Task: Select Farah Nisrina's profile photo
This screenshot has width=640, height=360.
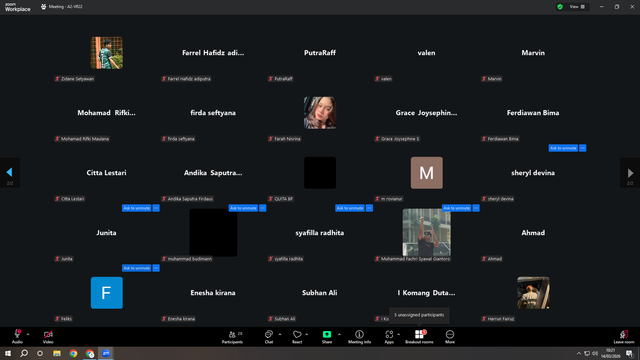Action: point(320,113)
